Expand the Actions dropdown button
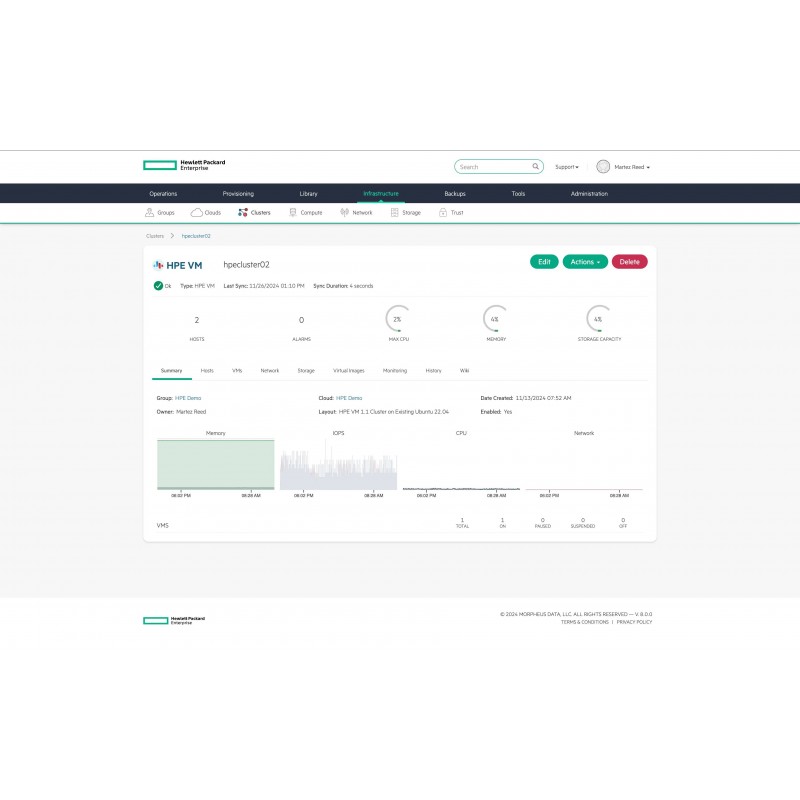This screenshot has width=800, height=800. point(584,262)
